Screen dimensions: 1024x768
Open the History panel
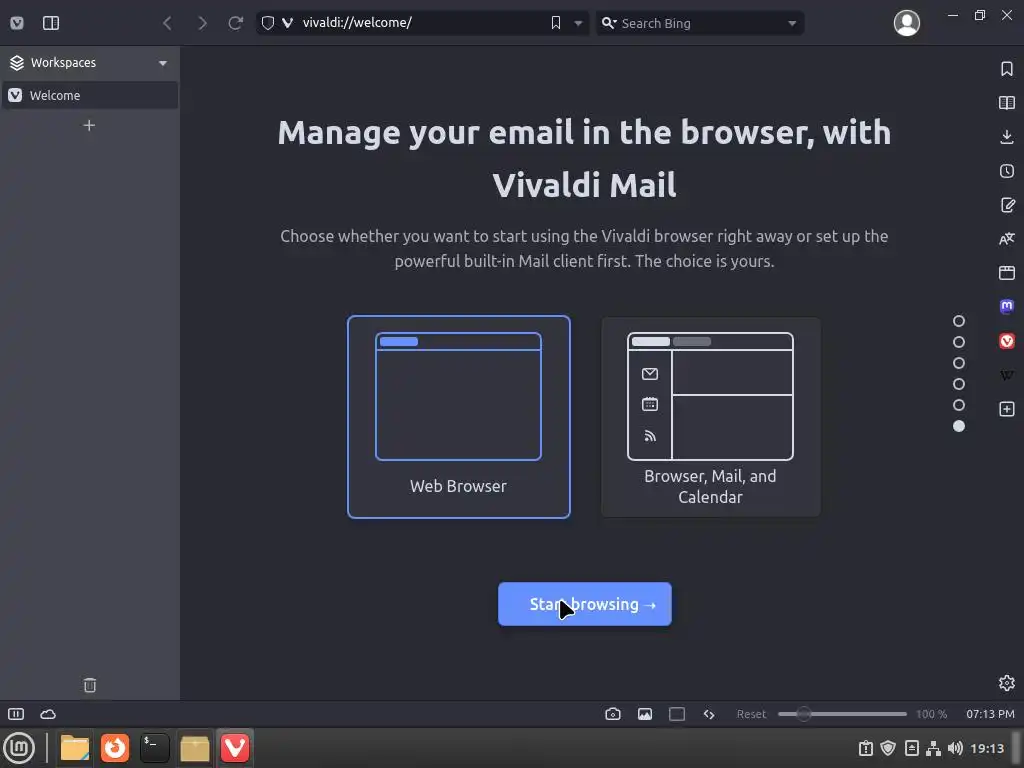[1006, 170]
